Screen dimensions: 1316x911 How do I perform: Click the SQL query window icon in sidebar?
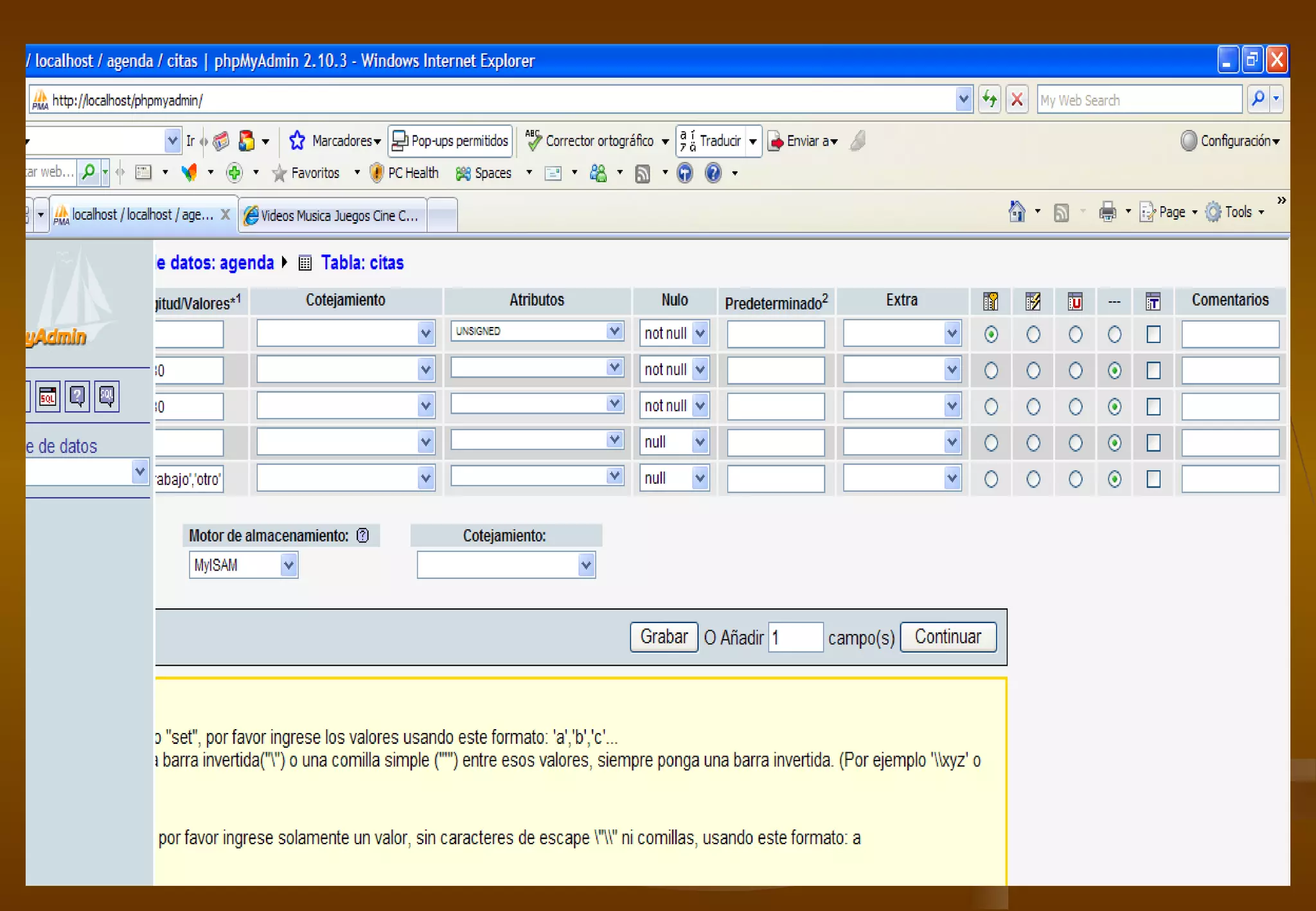48,396
